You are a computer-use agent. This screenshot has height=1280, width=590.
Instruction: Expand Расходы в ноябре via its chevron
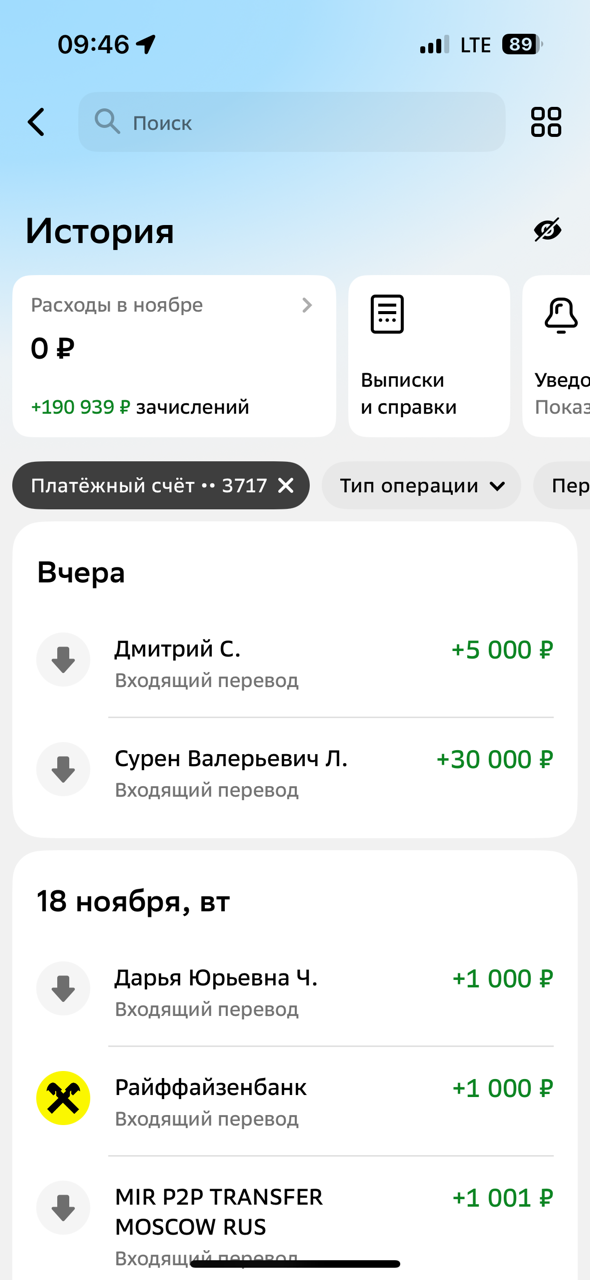coord(308,305)
